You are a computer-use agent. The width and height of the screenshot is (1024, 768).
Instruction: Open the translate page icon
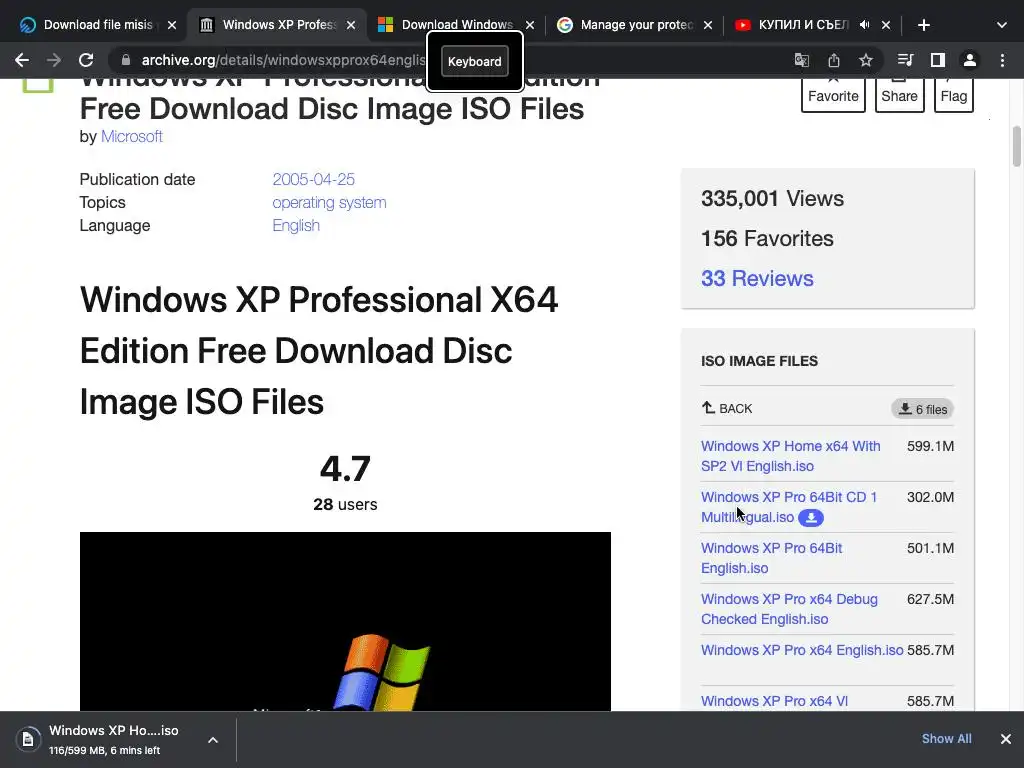click(801, 61)
